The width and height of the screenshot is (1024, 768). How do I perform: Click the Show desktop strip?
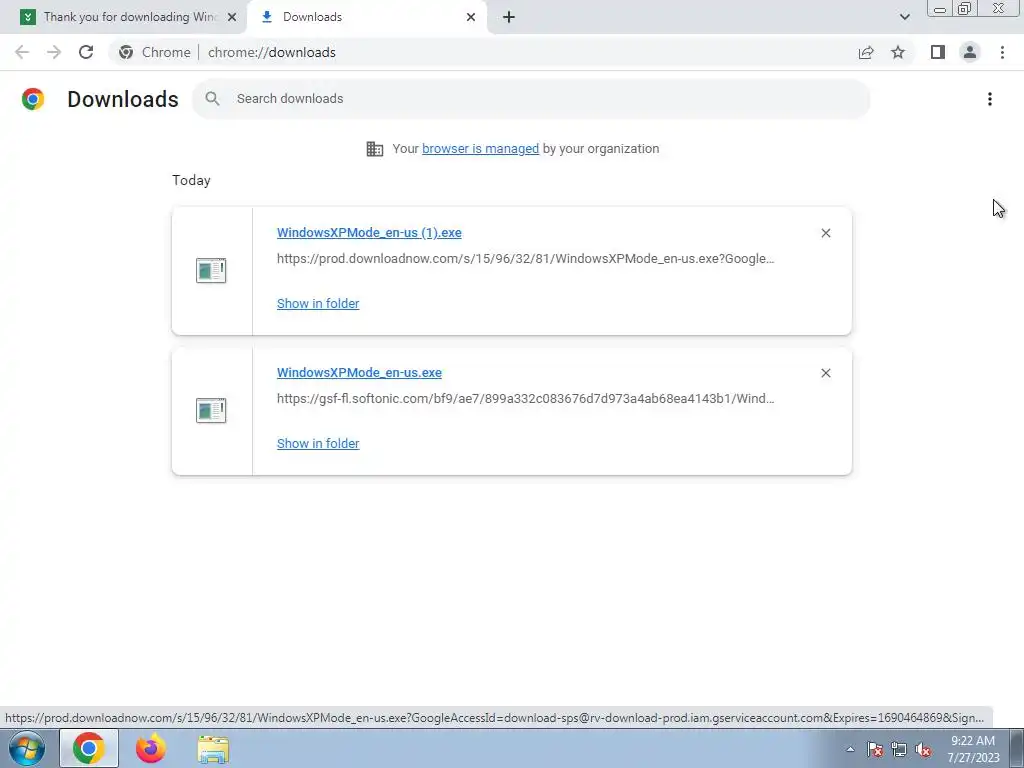[x=1017, y=748]
